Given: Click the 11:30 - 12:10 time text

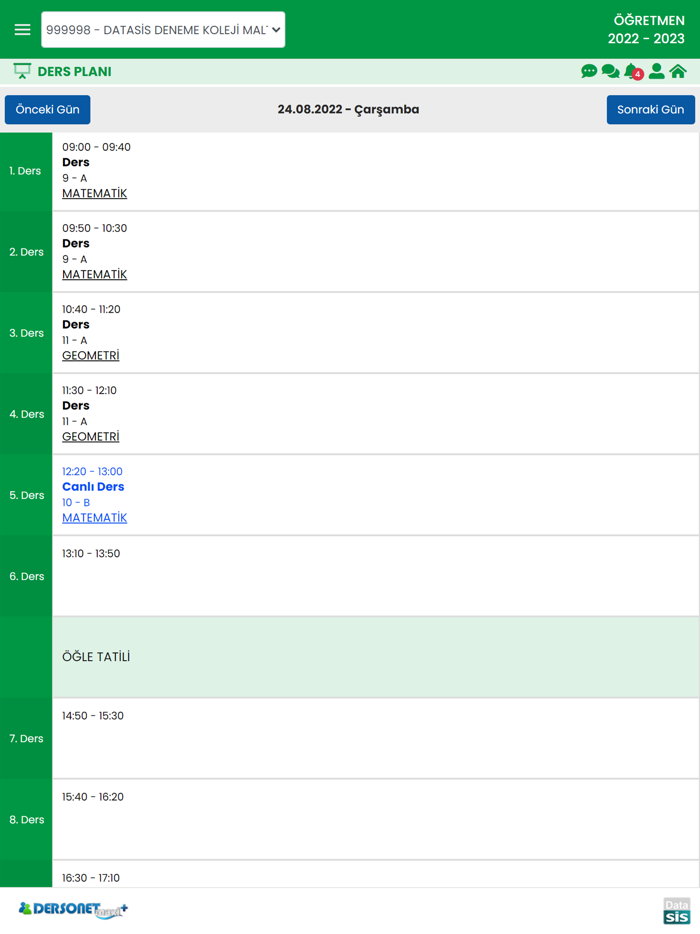Looking at the screenshot, I should [89, 390].
